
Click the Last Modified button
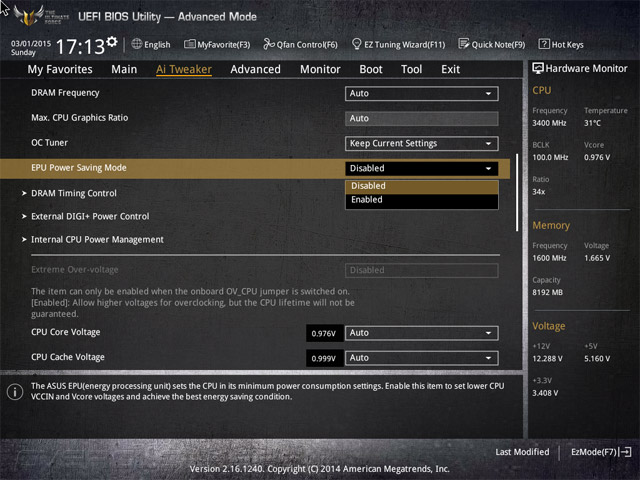click(x=522, y=452)
